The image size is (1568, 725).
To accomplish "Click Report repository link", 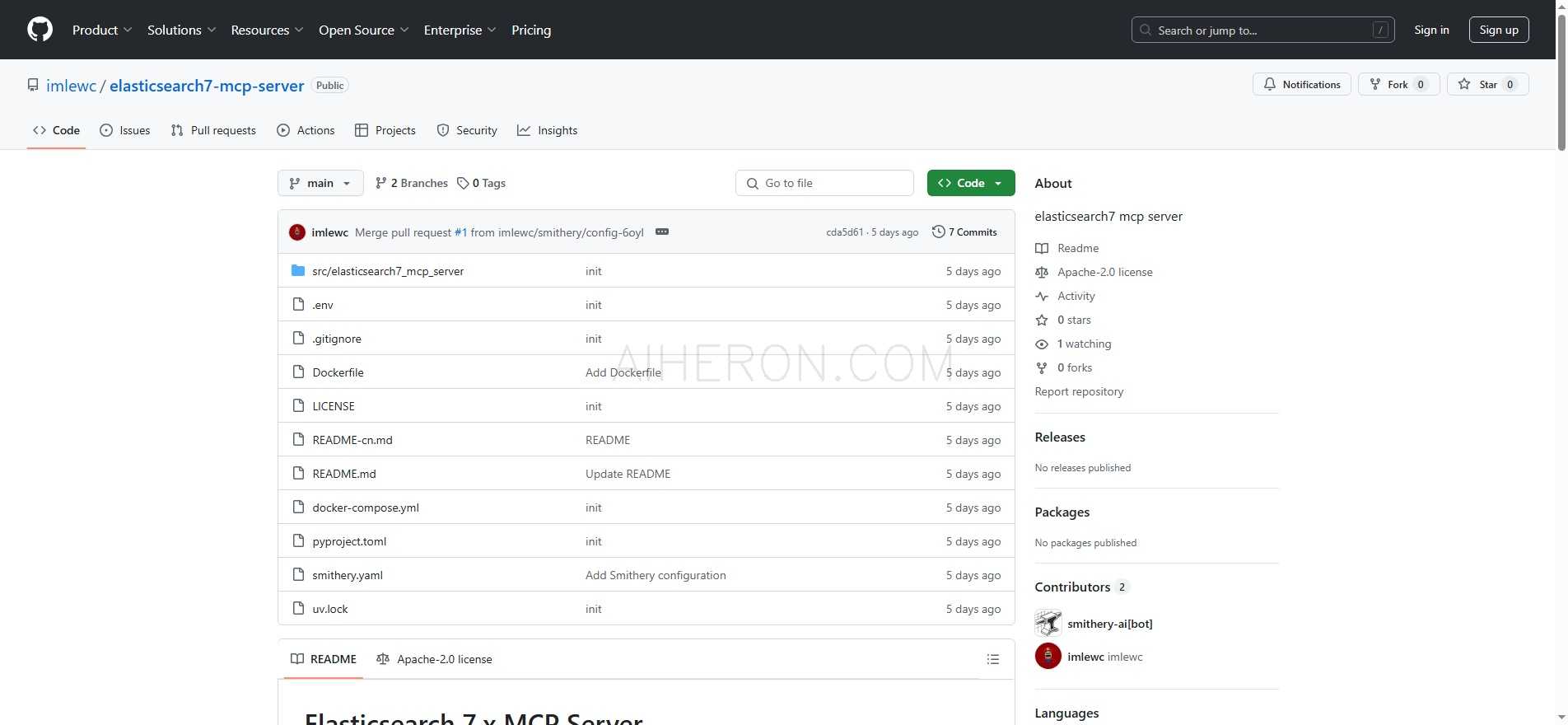I will point(1079,391).
